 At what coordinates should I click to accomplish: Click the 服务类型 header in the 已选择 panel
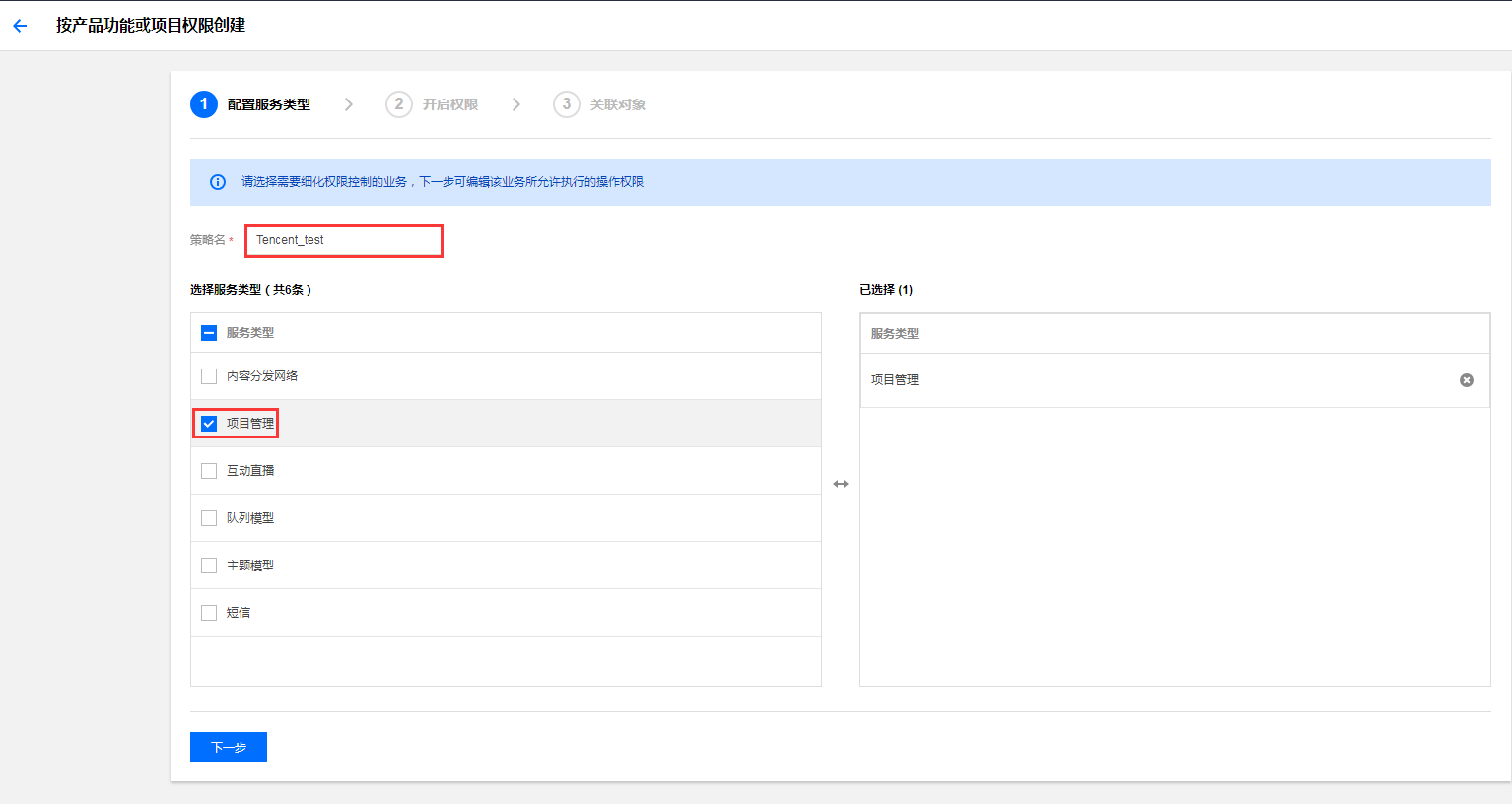[895, 334]
